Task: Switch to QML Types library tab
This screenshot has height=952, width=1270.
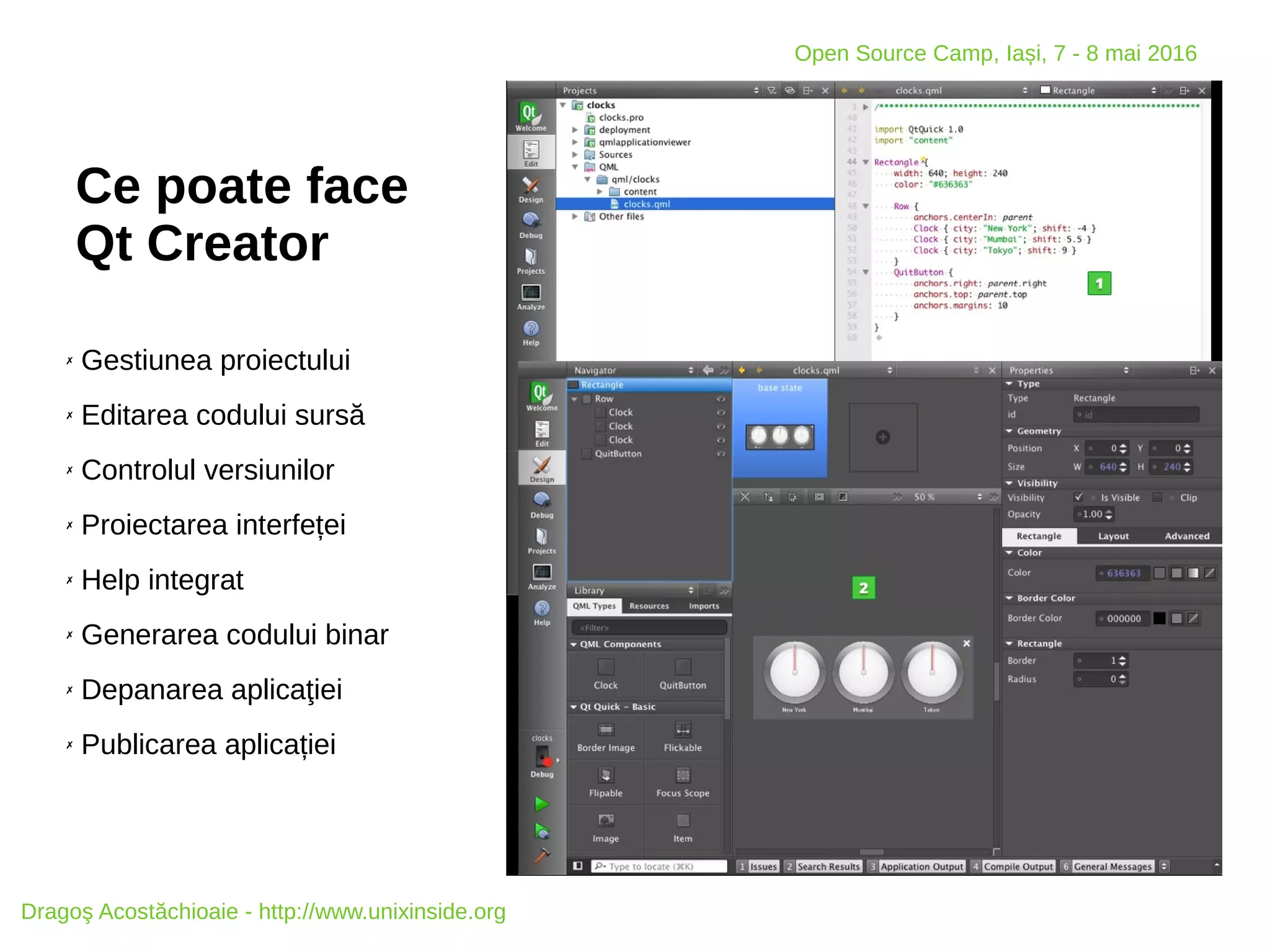Action: click(594, 606)
